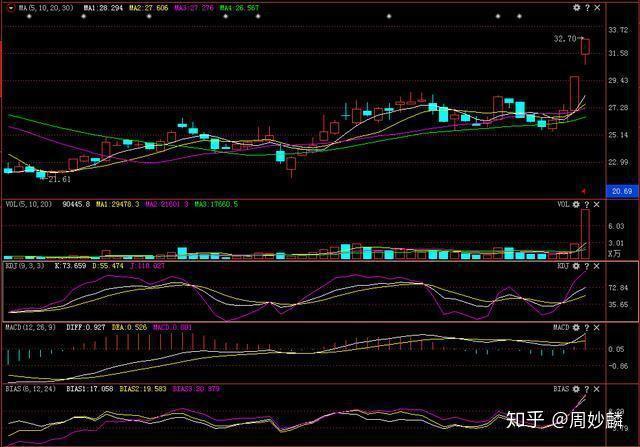Close the MACD indicator panel
640x447 pixels.
coord(597,327)
